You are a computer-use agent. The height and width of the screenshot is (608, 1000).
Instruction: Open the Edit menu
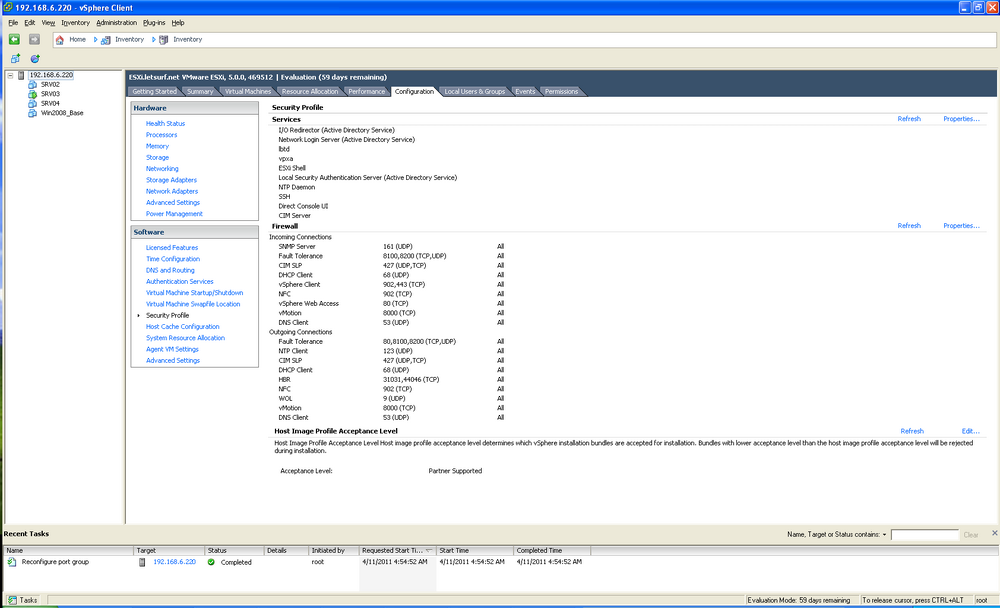(x=29, y=23)
